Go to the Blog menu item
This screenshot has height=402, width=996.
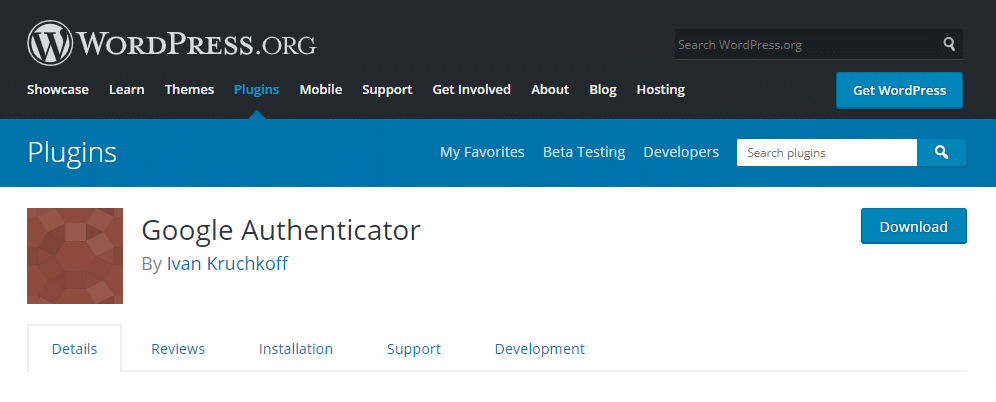(x=603, y=90)
